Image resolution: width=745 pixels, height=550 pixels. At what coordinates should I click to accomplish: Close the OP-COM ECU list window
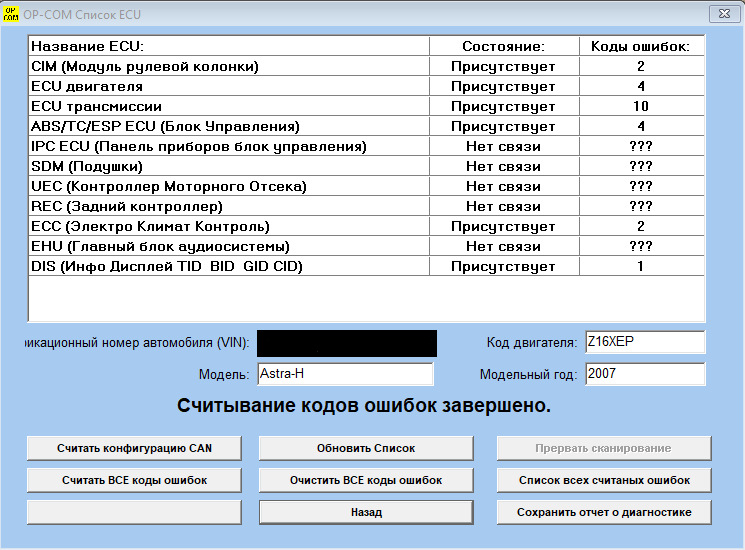click(724, 14)
